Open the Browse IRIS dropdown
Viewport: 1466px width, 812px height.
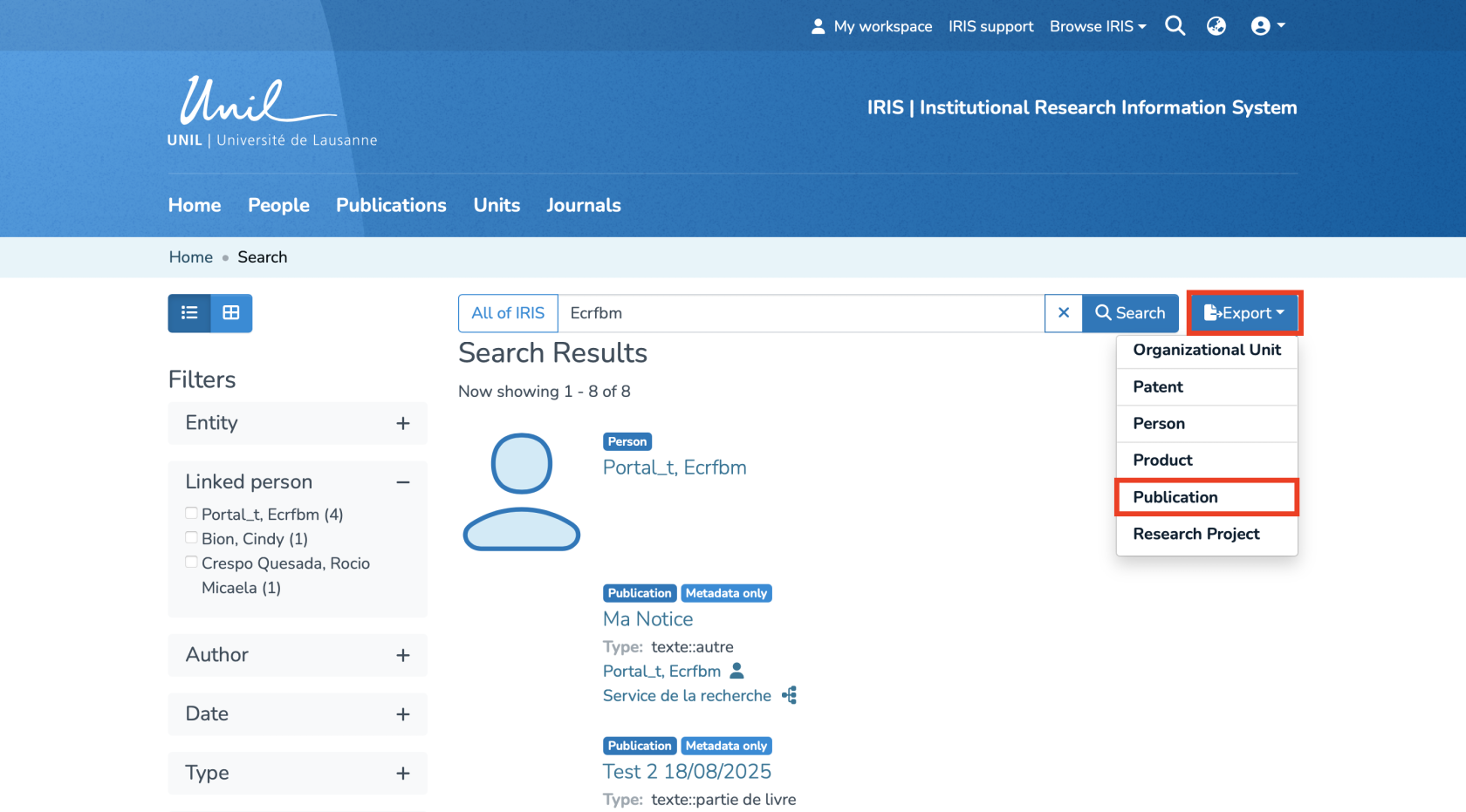tap(1097, 26)
